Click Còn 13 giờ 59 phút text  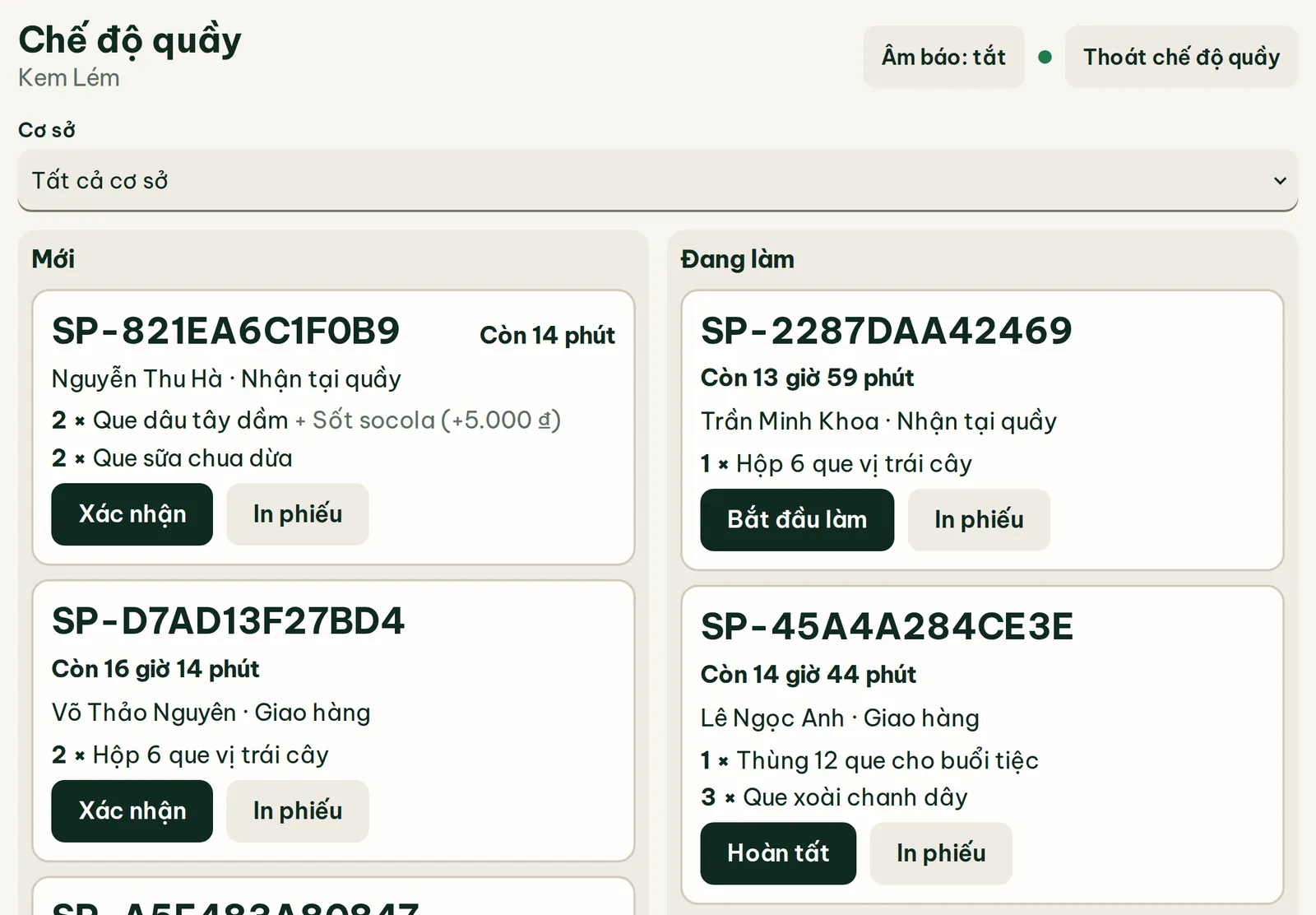(x=807, y=378)
